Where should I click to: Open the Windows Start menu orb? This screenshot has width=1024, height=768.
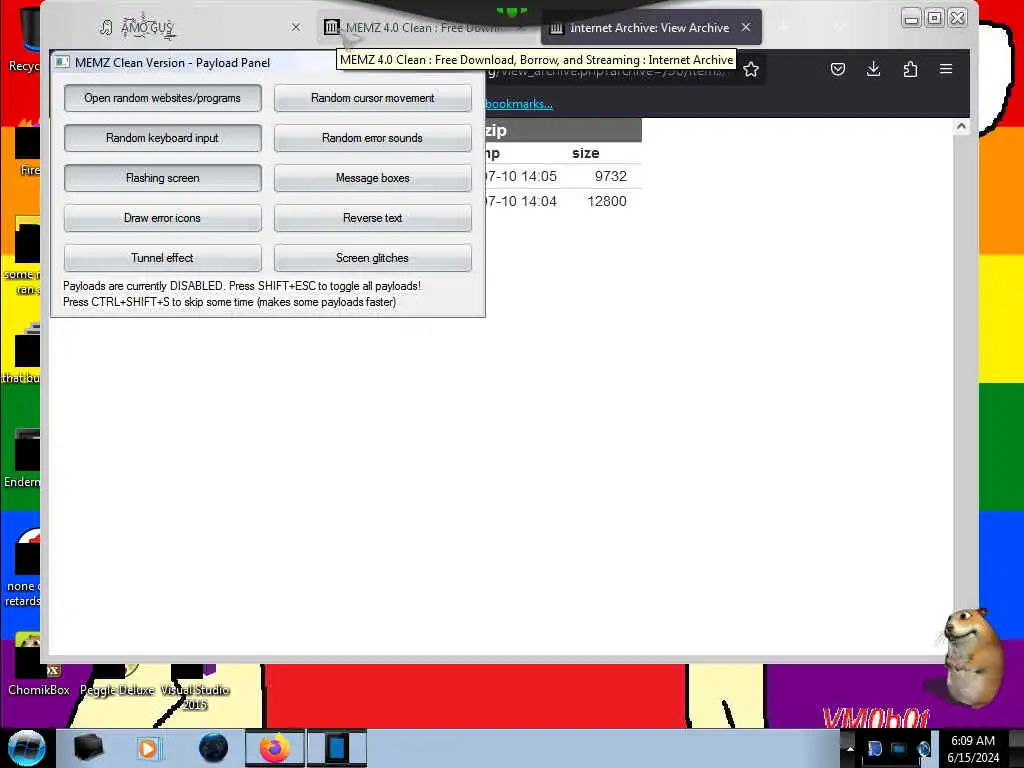26,748
